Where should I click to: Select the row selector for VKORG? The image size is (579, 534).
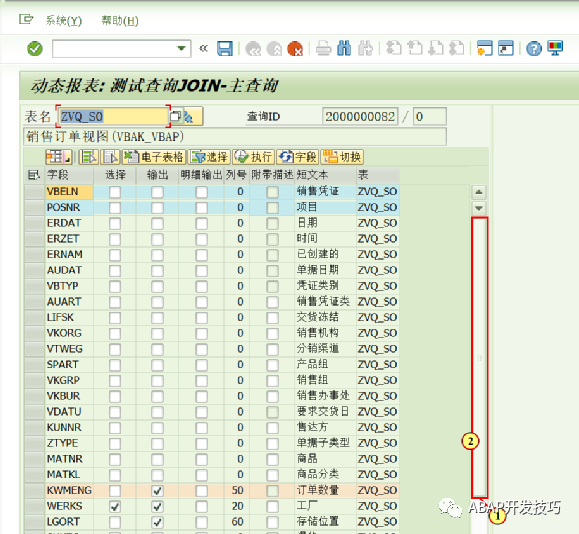pos(34,333)
